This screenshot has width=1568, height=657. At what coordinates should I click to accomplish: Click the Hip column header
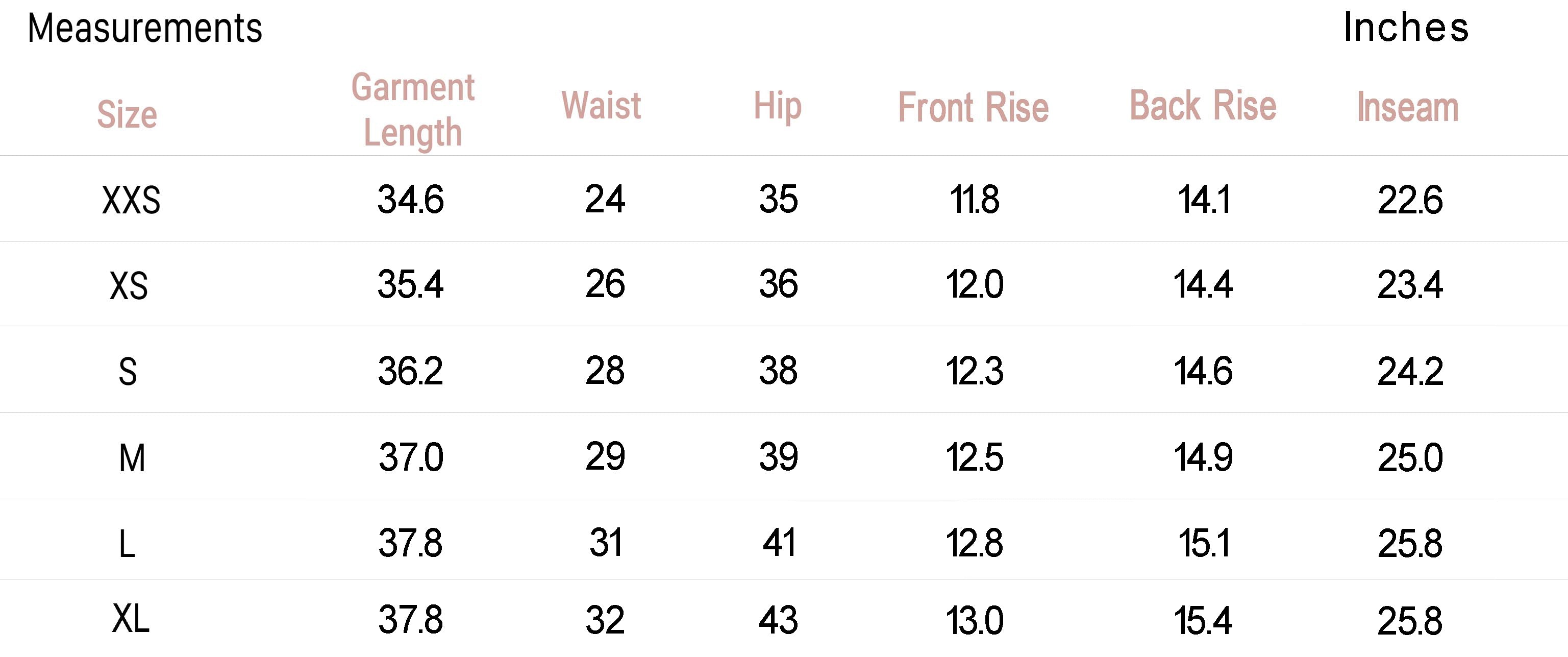777,106
